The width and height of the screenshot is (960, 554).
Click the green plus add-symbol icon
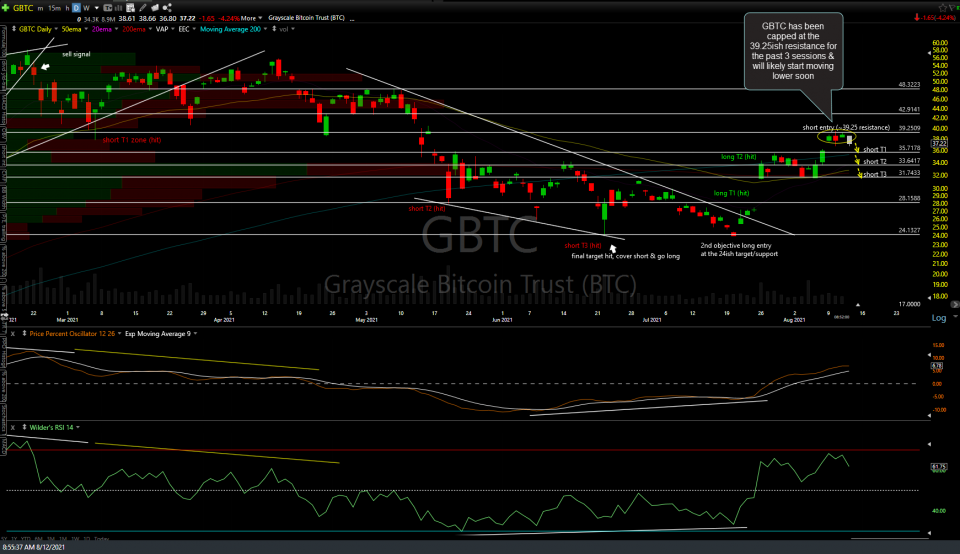6,8
